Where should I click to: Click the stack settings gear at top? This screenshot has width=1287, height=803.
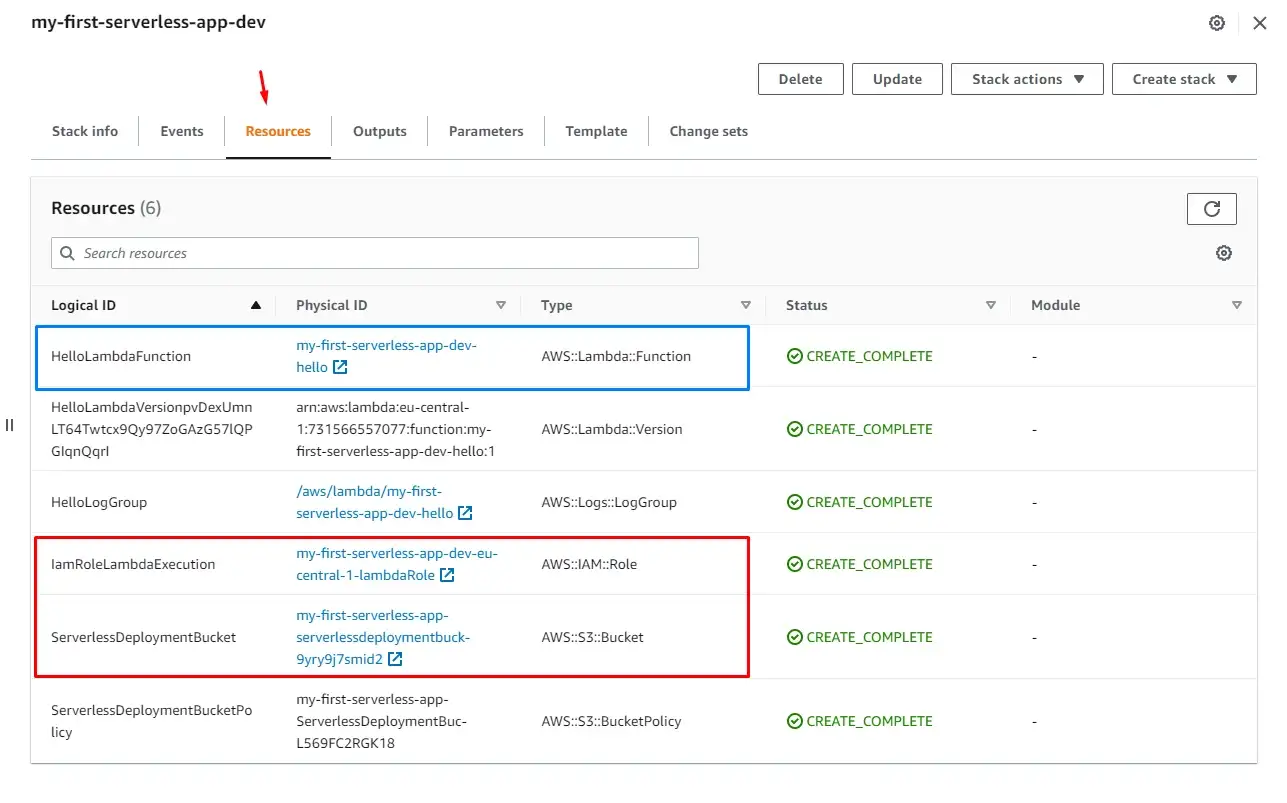click(1216, 23)
